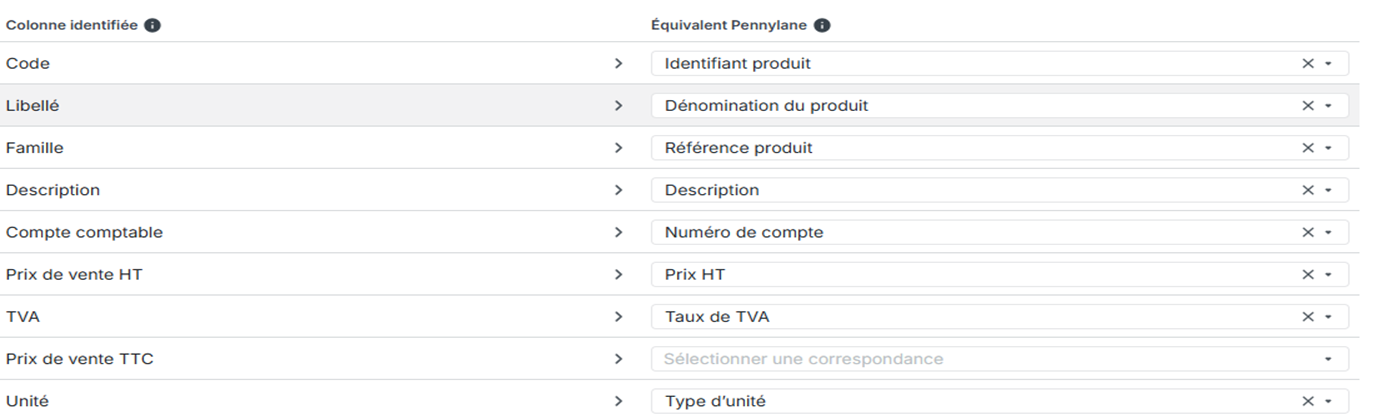The image size is (1382, 419).
Task: Click the chevron on Compte comptable row
Action: click(618, 232)
